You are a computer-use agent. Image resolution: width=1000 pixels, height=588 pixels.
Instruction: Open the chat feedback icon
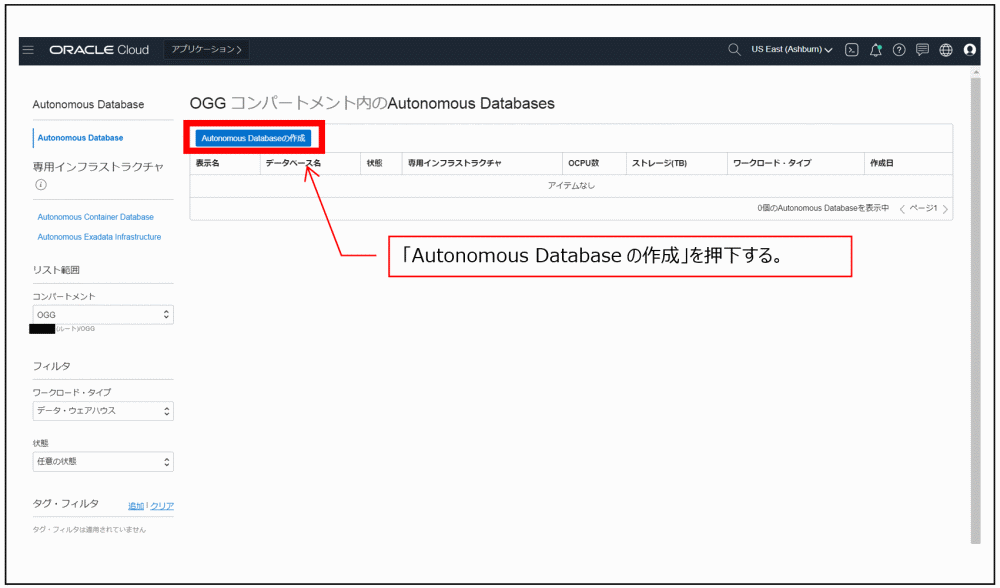pyautogui.click(x=922, y=50)
